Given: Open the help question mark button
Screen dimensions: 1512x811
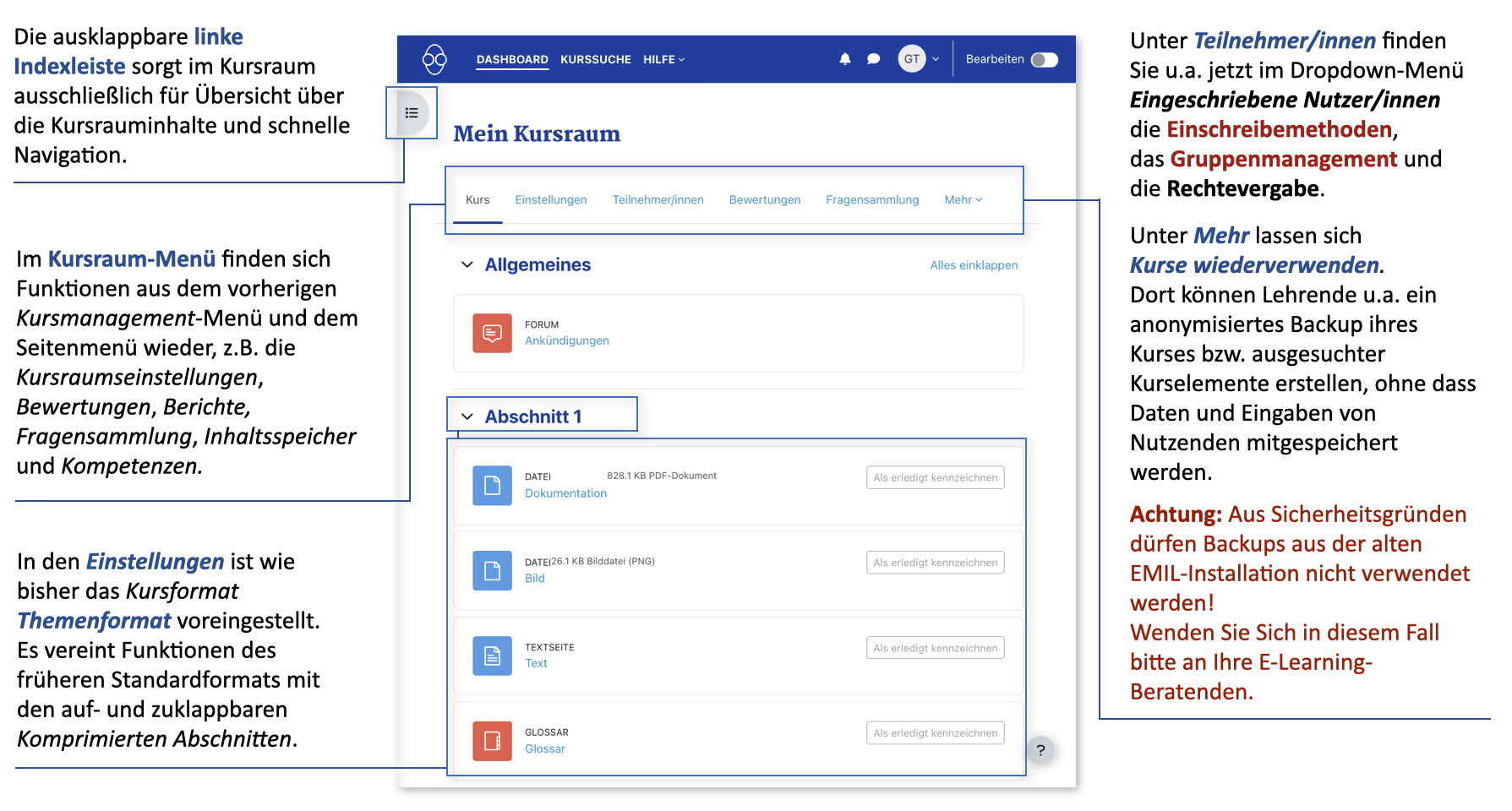Looking at the screenshot, I should click(x=1040, y=750).
